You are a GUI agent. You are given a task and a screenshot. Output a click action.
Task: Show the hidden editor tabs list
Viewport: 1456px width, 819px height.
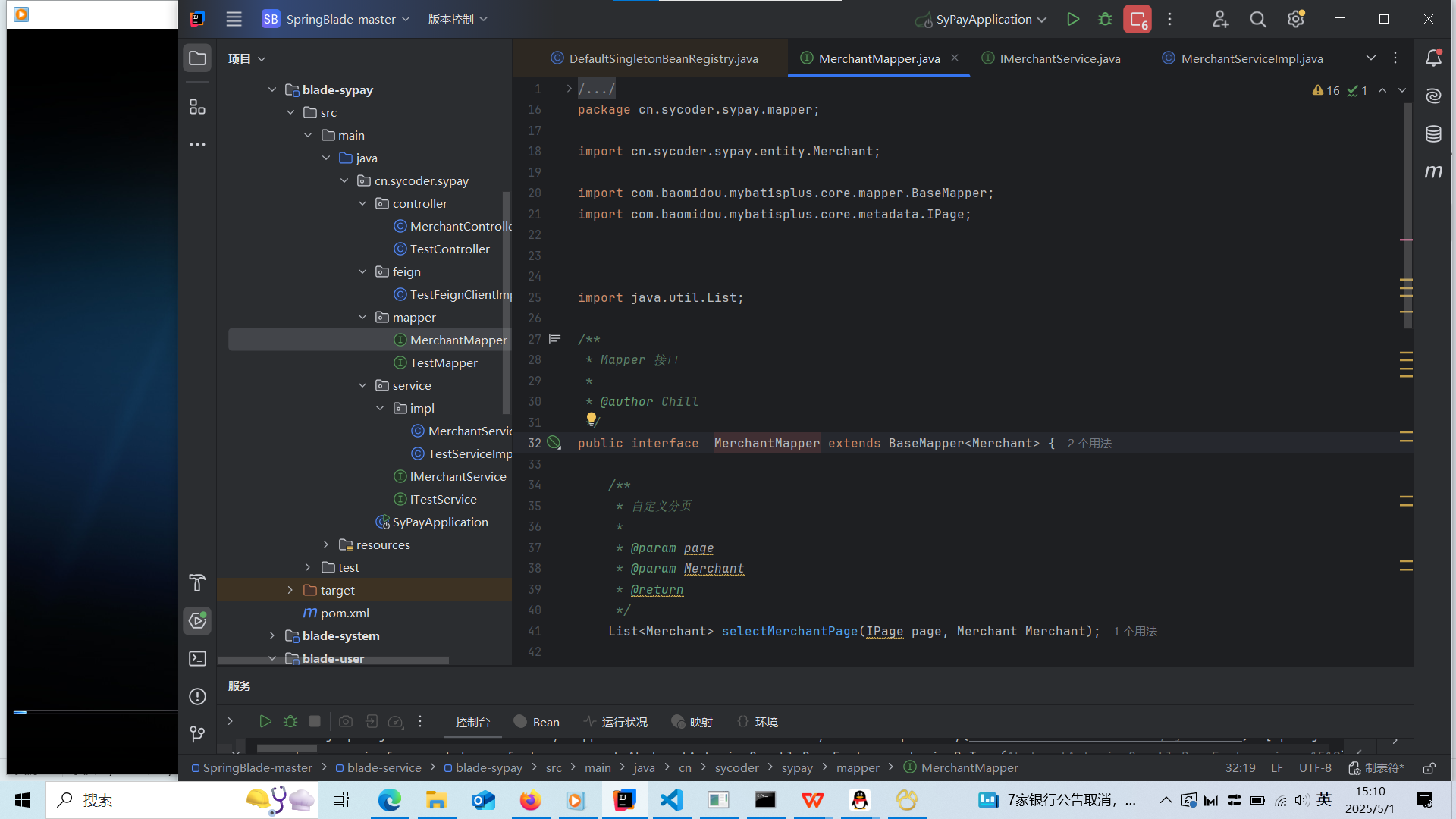1371,58
